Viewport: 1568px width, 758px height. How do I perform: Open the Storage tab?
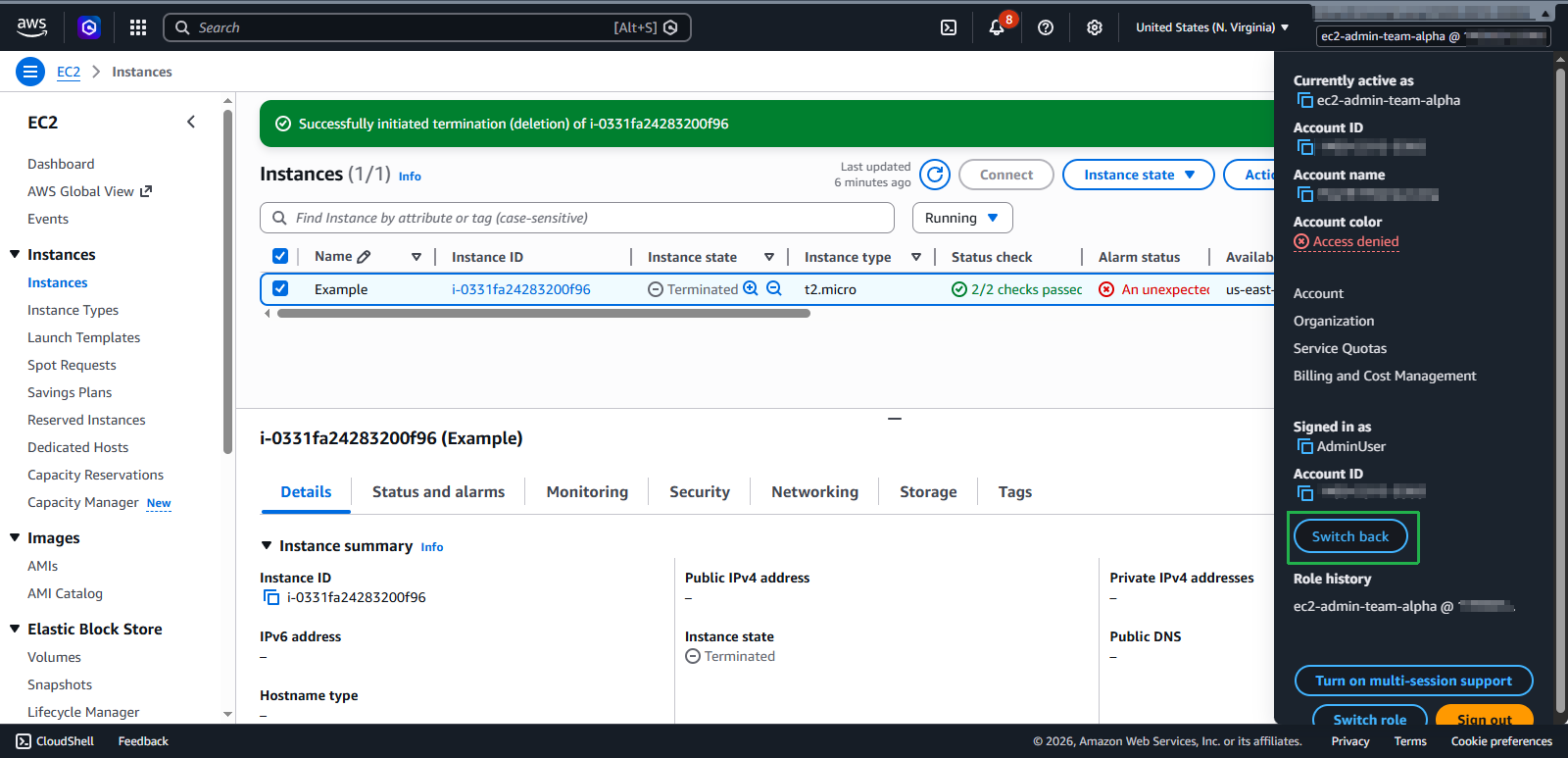[928, 492]
